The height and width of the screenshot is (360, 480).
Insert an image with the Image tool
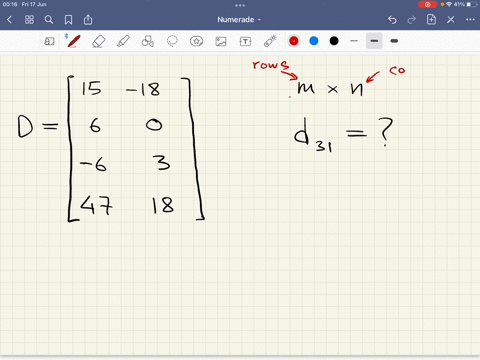point(221,41)
